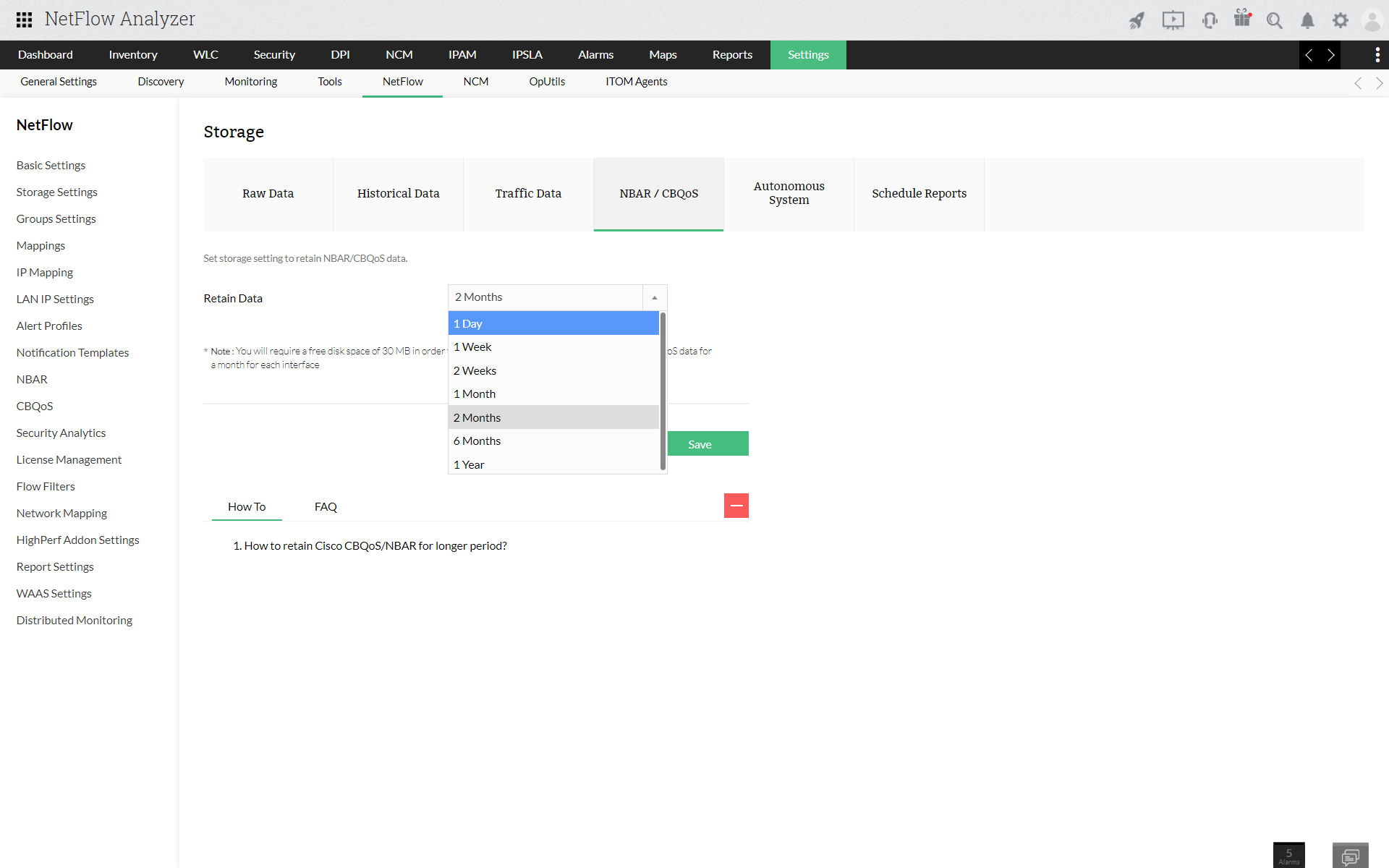
Task: Navigate to the Reports menu
Action: click(732, 54)
